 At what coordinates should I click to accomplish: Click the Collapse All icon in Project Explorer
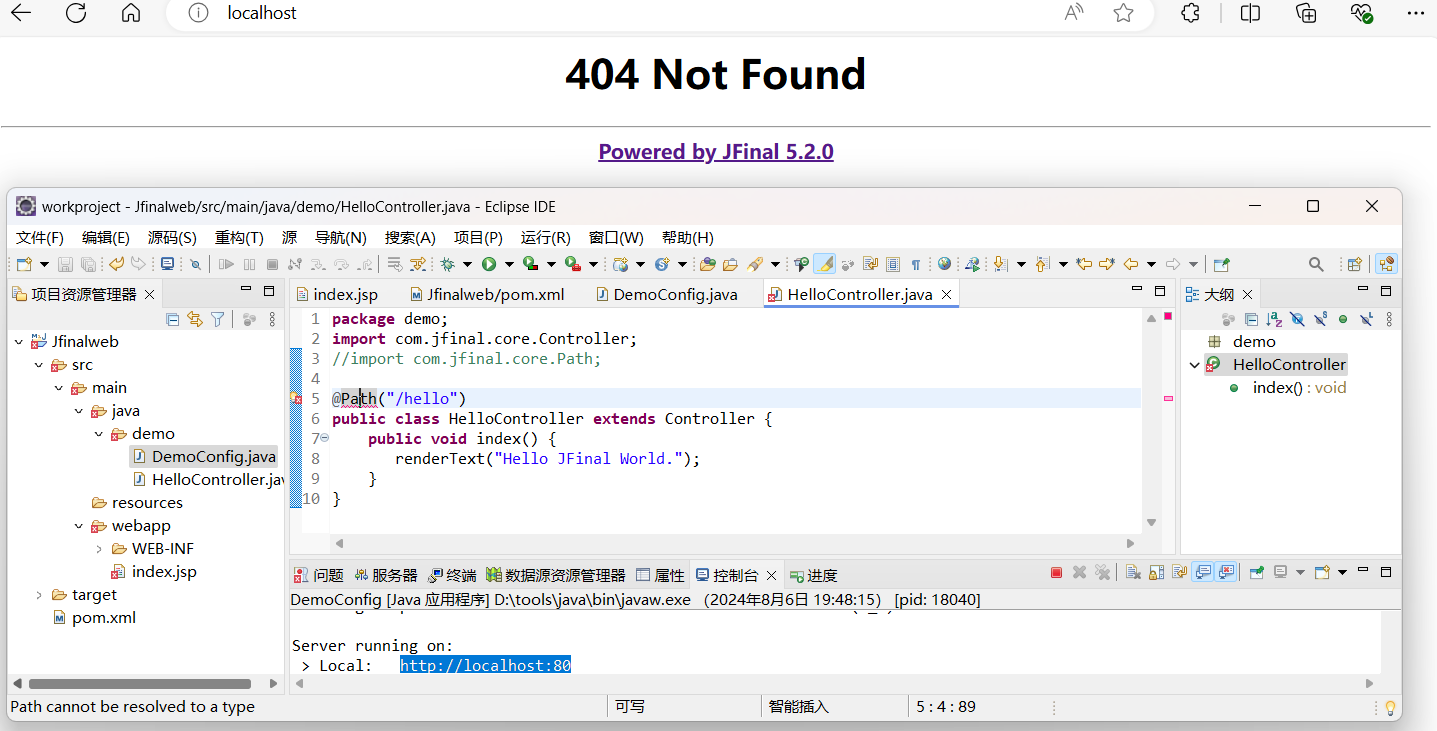point(172,319)
